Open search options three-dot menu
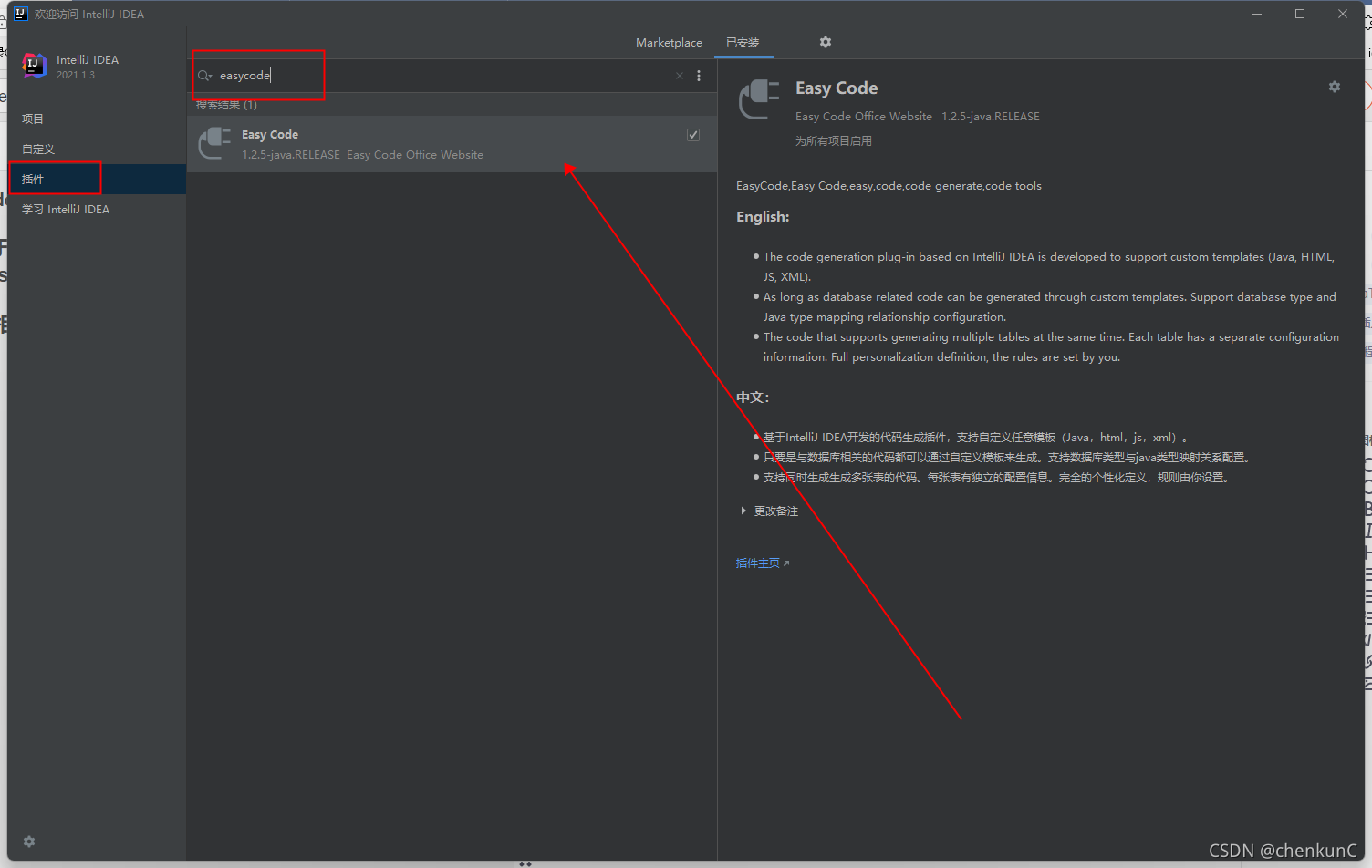1372x868 pixels. [699, 76]
